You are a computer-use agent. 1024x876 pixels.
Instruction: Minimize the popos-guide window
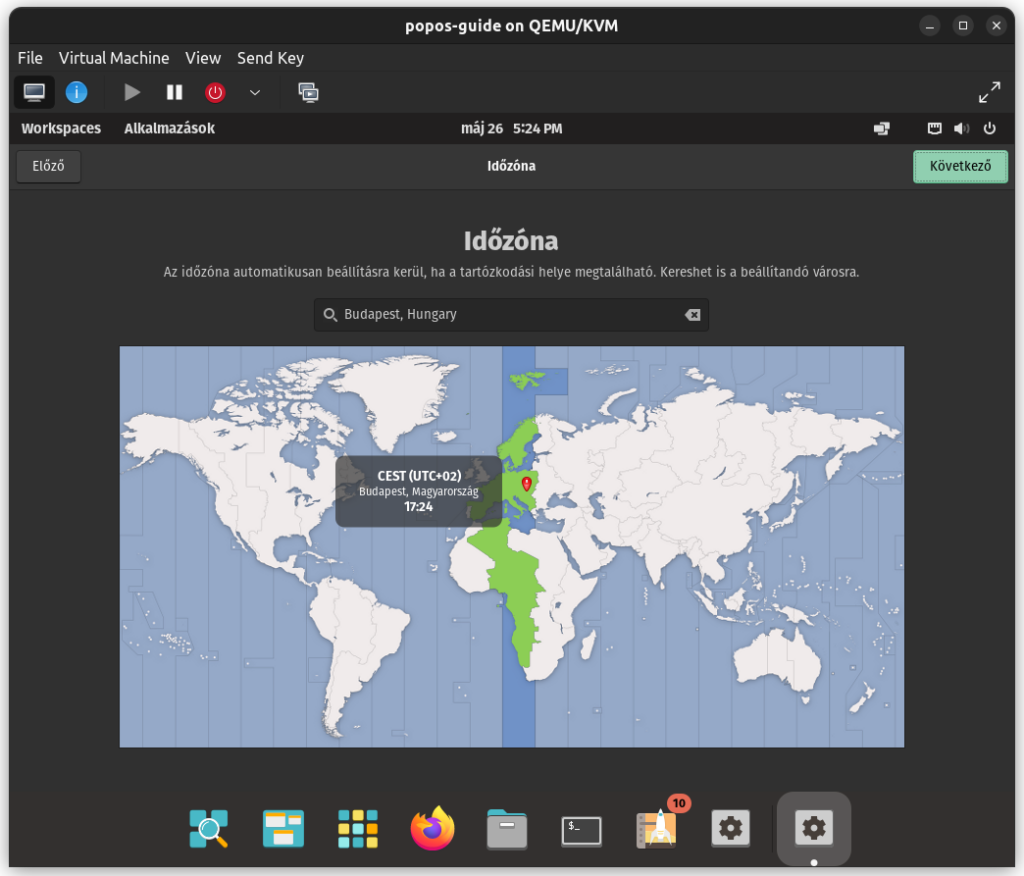929,26
